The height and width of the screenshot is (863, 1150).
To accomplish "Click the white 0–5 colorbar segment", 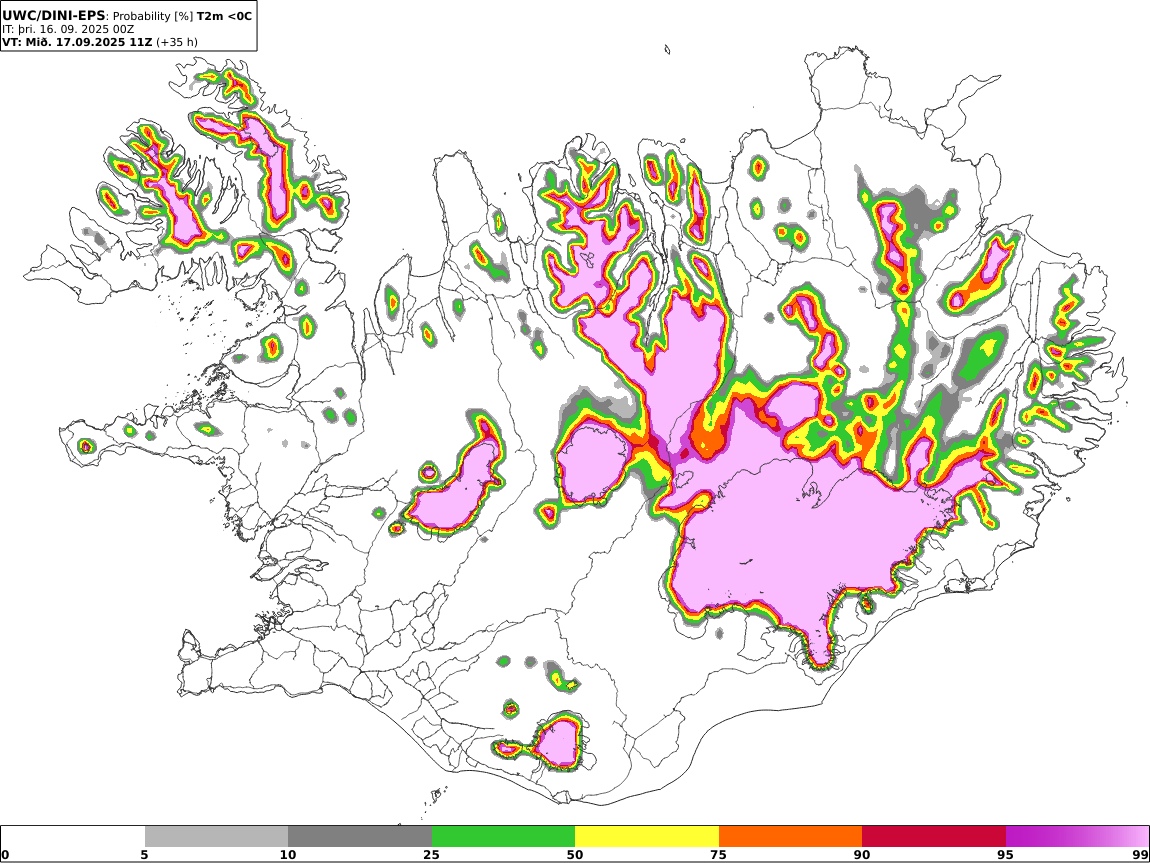I will pos(73,837).
